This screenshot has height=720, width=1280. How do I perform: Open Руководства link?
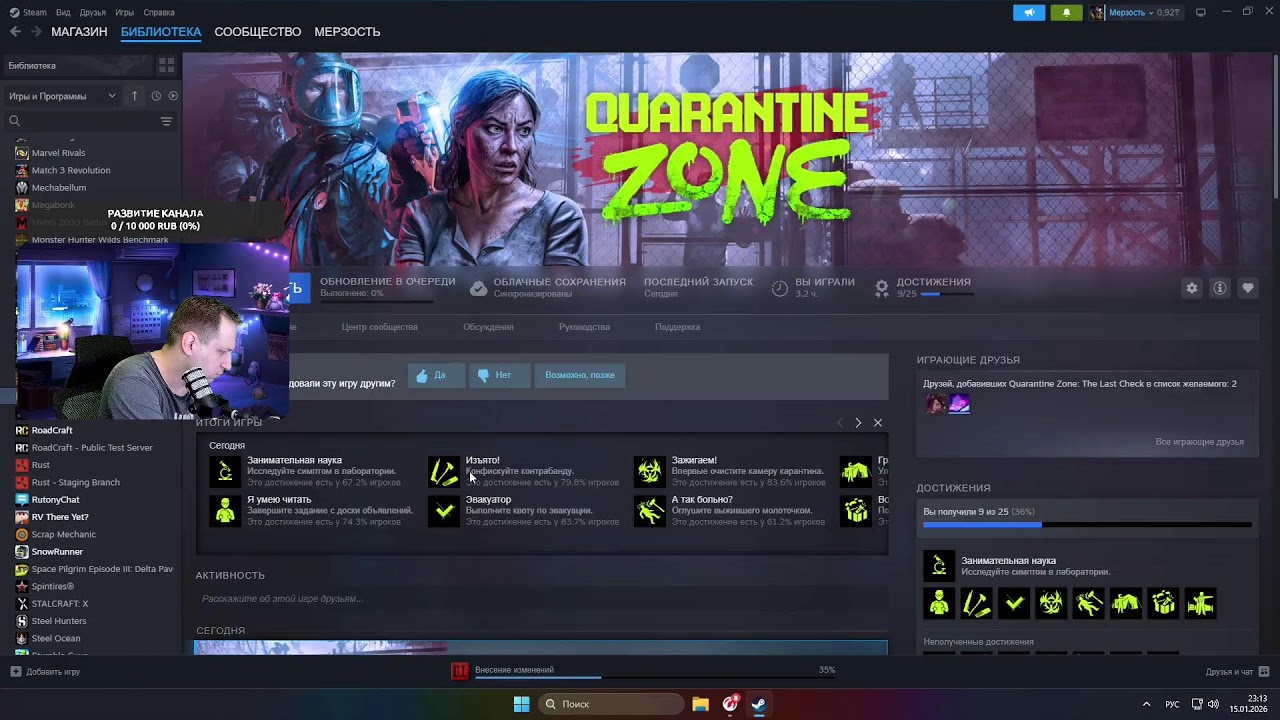[584, 327]
